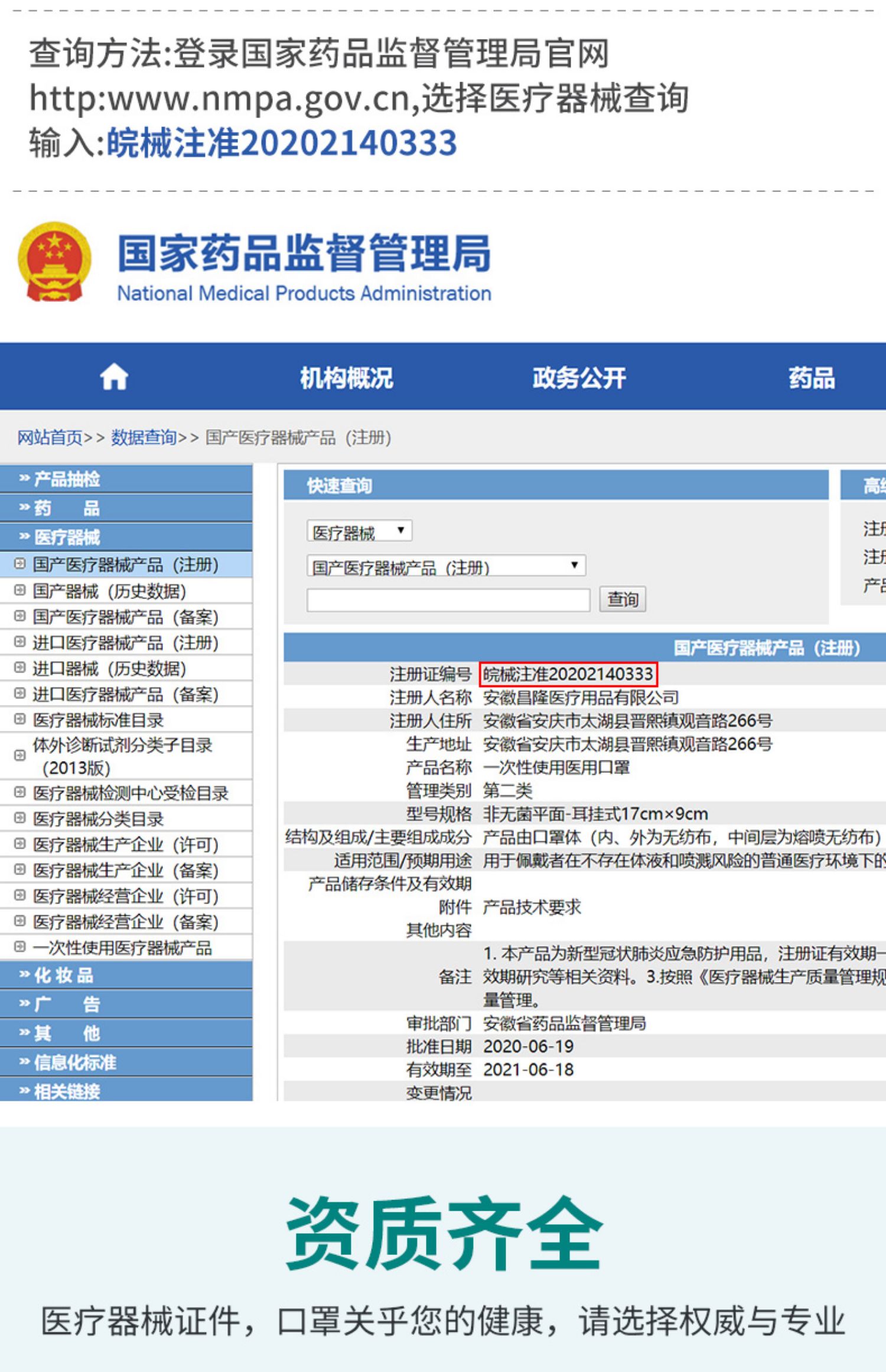
Task: Expand the 药品 sidebar section
Action: pyautogui.click(x=126, y=508)
